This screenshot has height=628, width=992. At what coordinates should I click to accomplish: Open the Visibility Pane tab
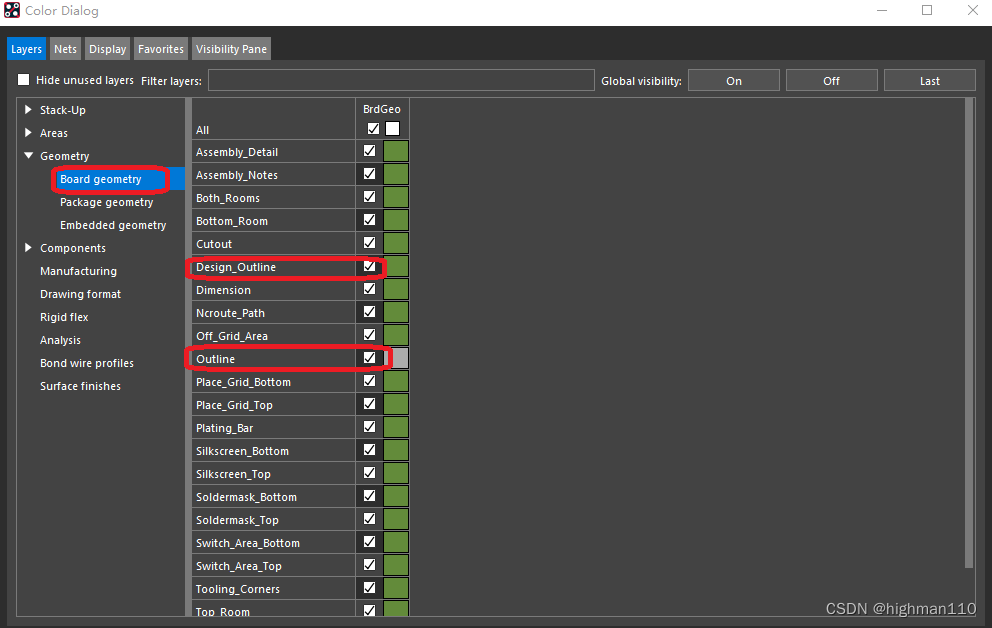(x=231, y=49)
